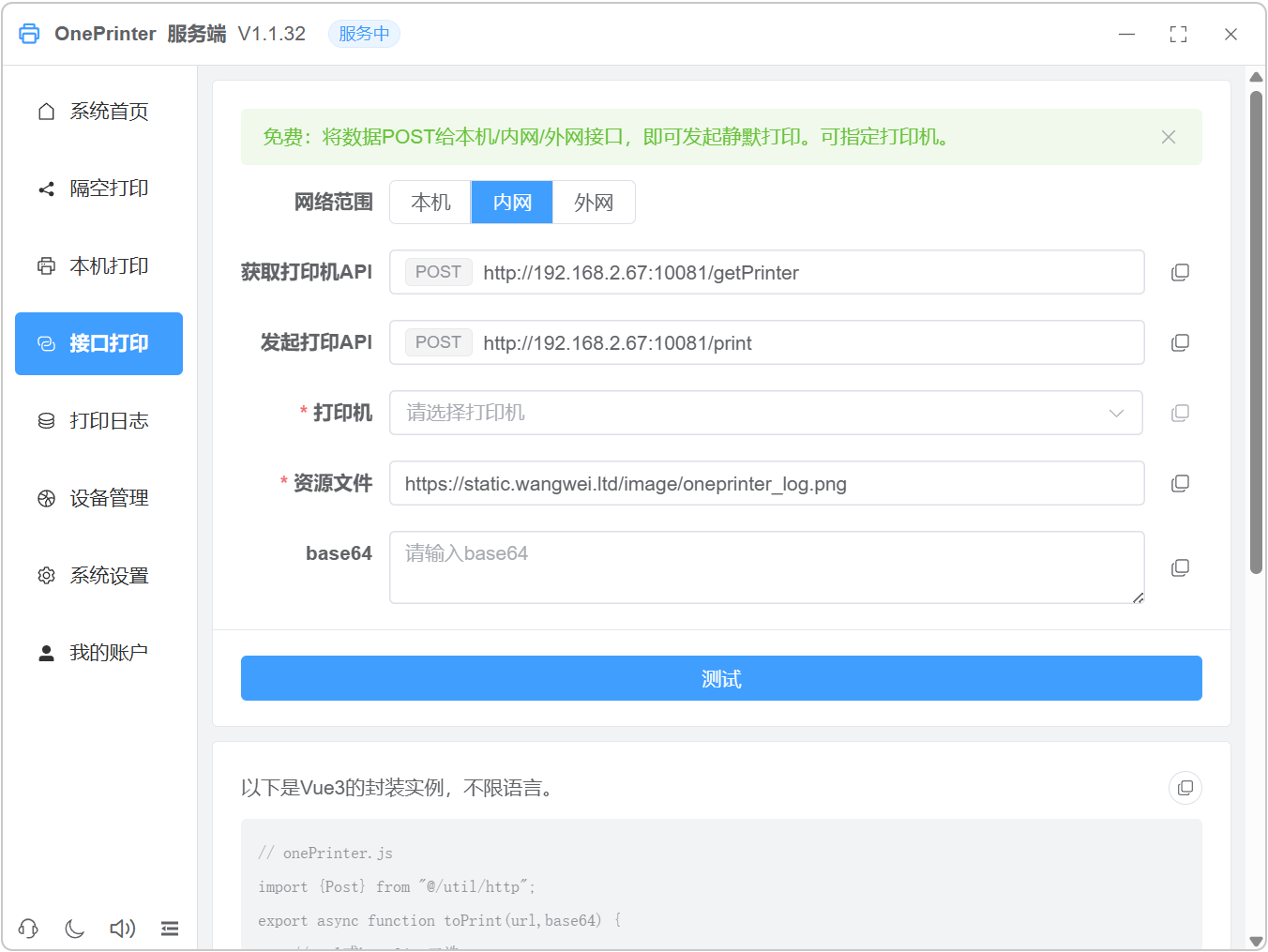Open the 我的账户 account page
Image resolution: width=1268 pixels, height=952 pixels.
tap(98, 653)
